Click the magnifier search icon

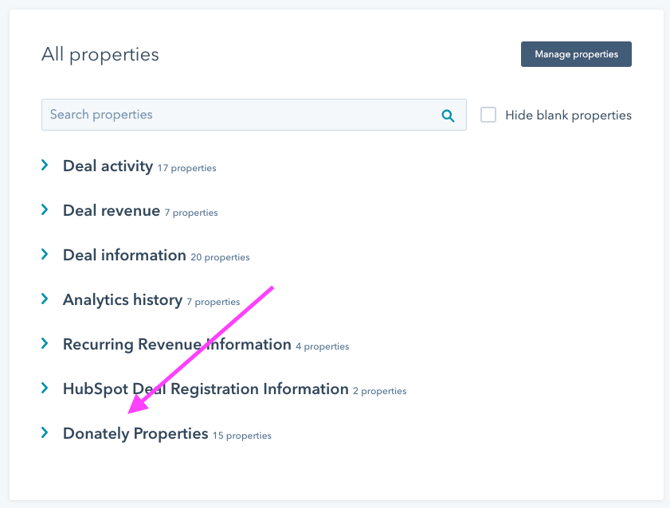coord(448,115)
